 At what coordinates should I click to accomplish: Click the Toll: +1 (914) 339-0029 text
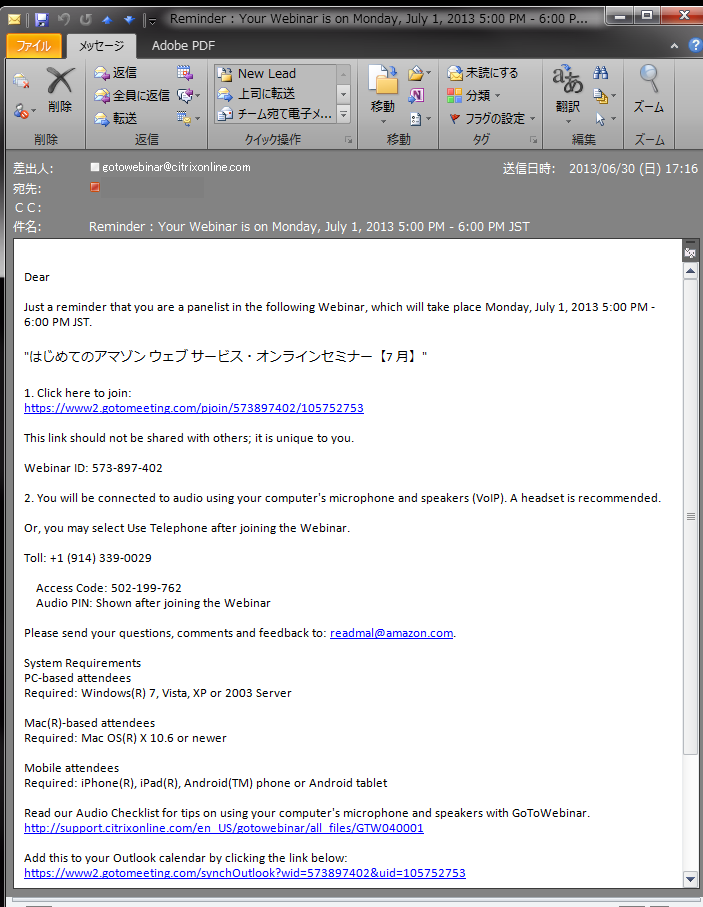click(87, 558)
